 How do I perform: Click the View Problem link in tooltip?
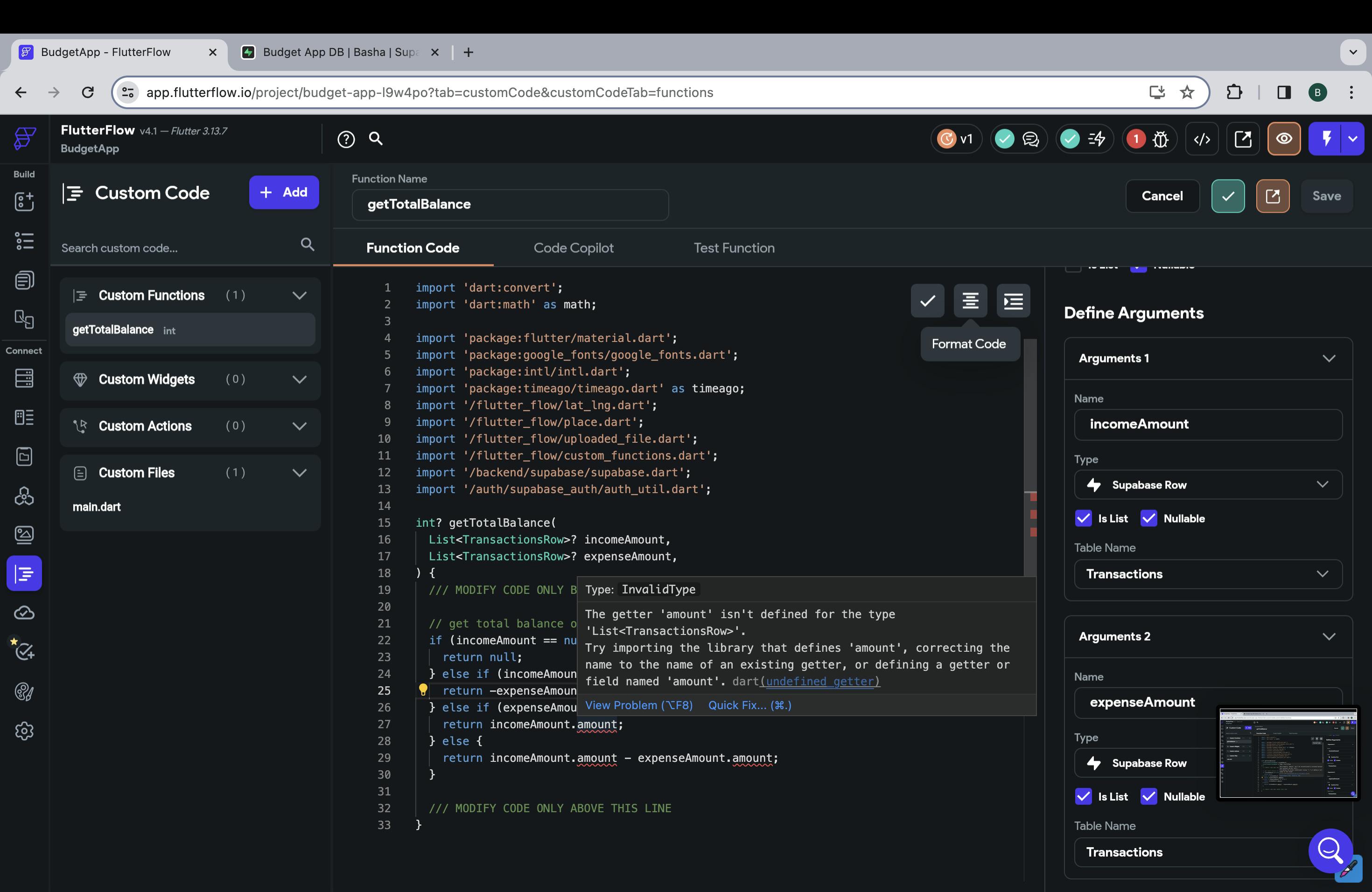[639, 705]
